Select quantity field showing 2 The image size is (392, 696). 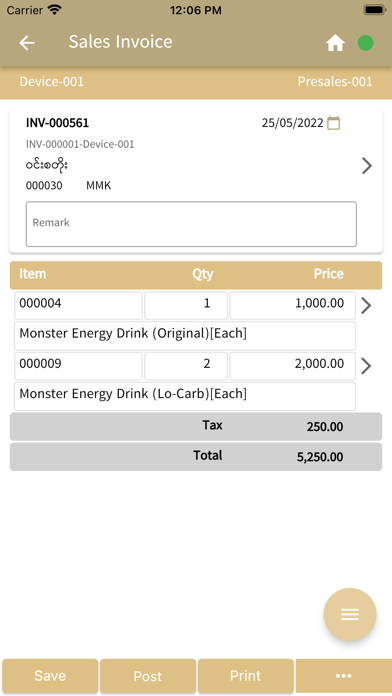pos(186,366)
